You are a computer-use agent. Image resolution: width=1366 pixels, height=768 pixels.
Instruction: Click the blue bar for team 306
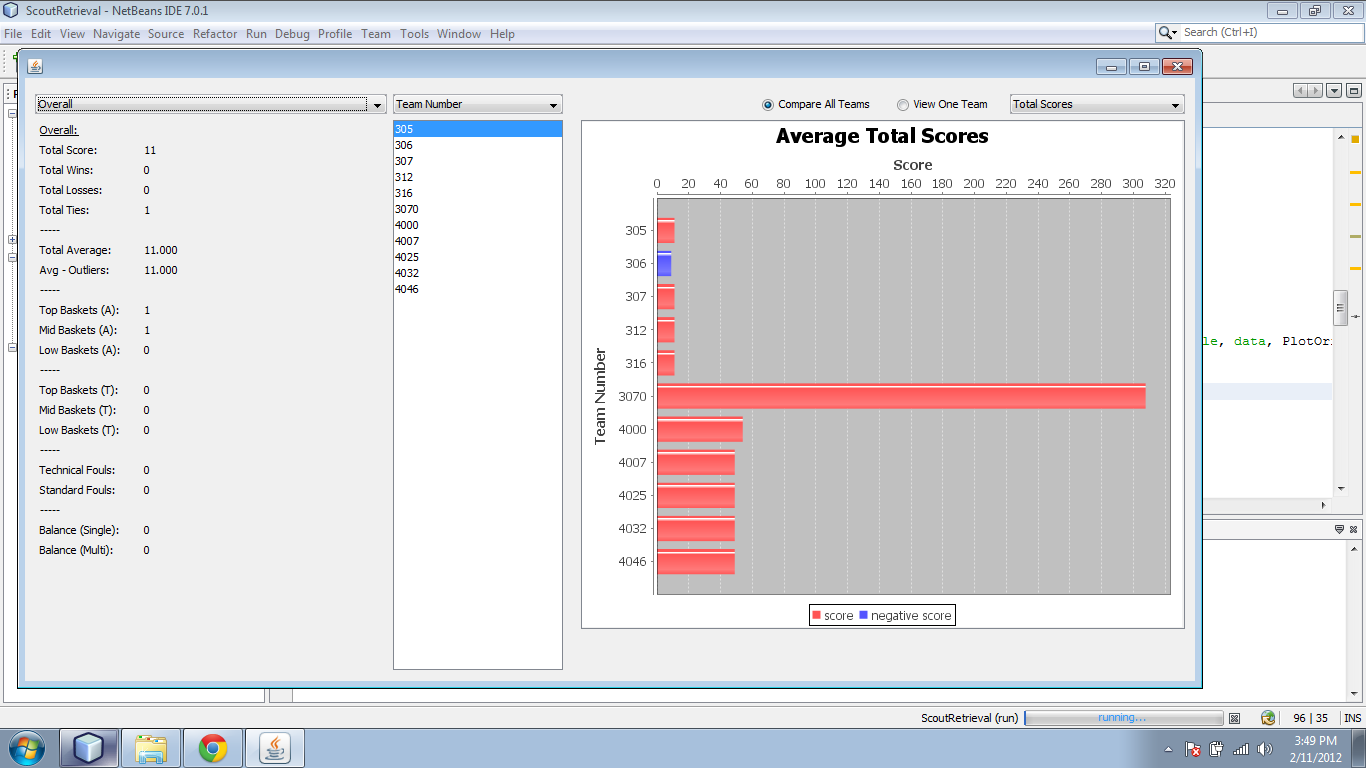tap(664, 264)
